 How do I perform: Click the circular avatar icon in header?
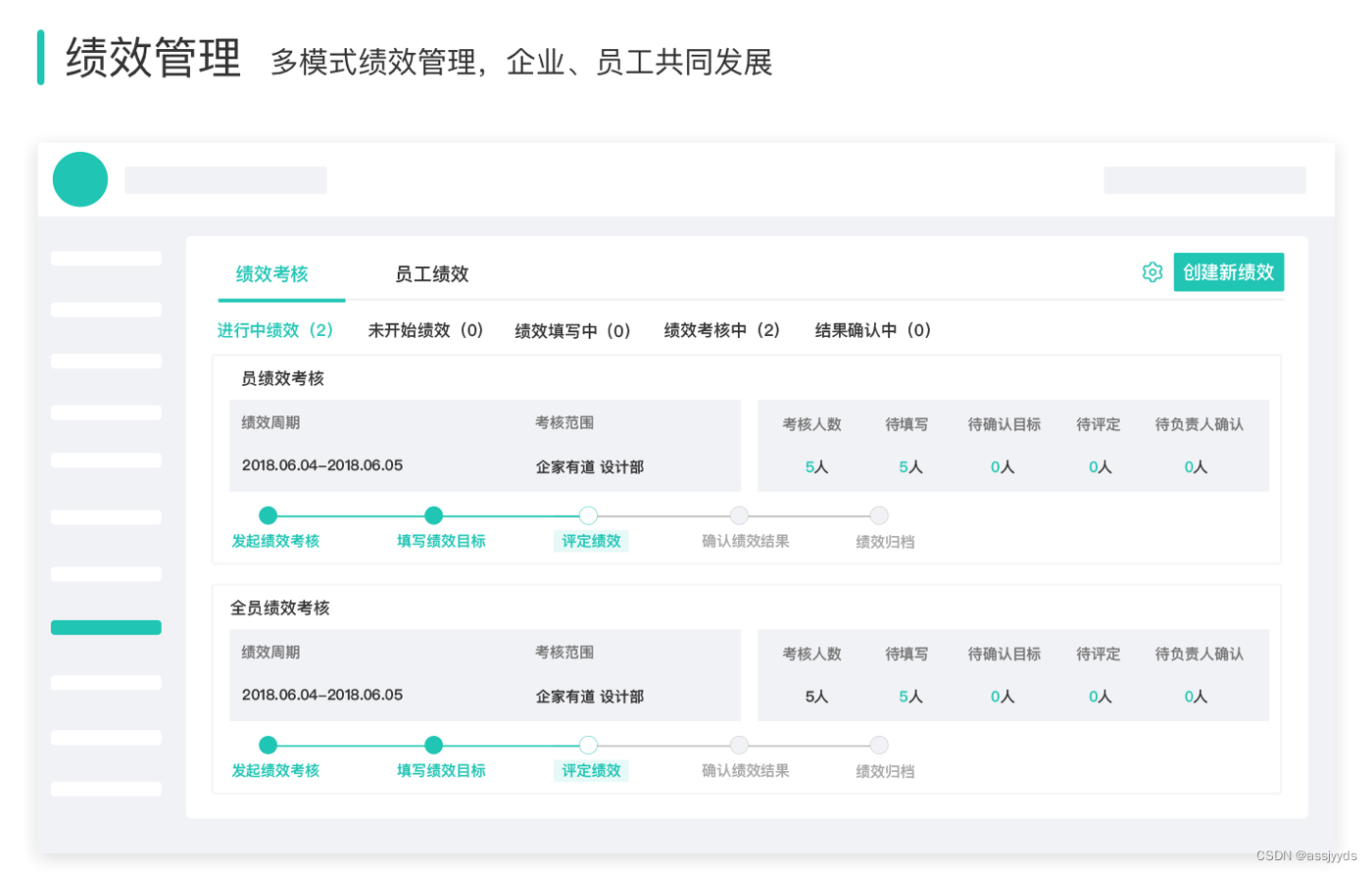pyautogui.click(x=79, y=179)
